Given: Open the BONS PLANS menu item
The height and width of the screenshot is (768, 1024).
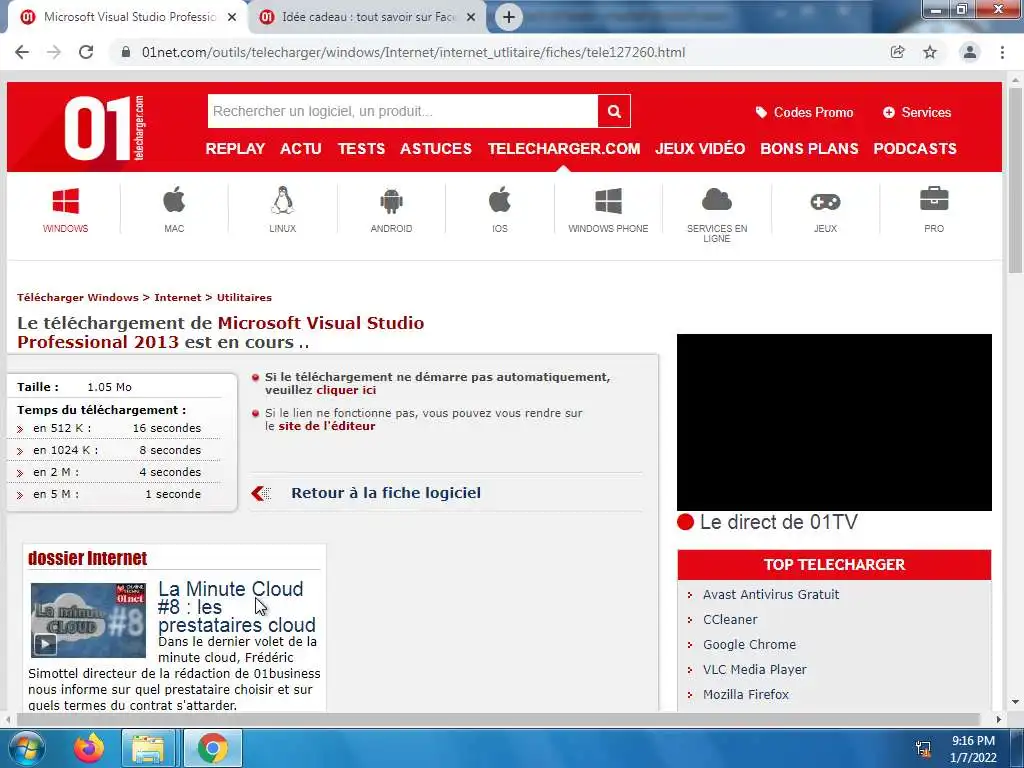Looking at the screenshot, I should point(809,149).
